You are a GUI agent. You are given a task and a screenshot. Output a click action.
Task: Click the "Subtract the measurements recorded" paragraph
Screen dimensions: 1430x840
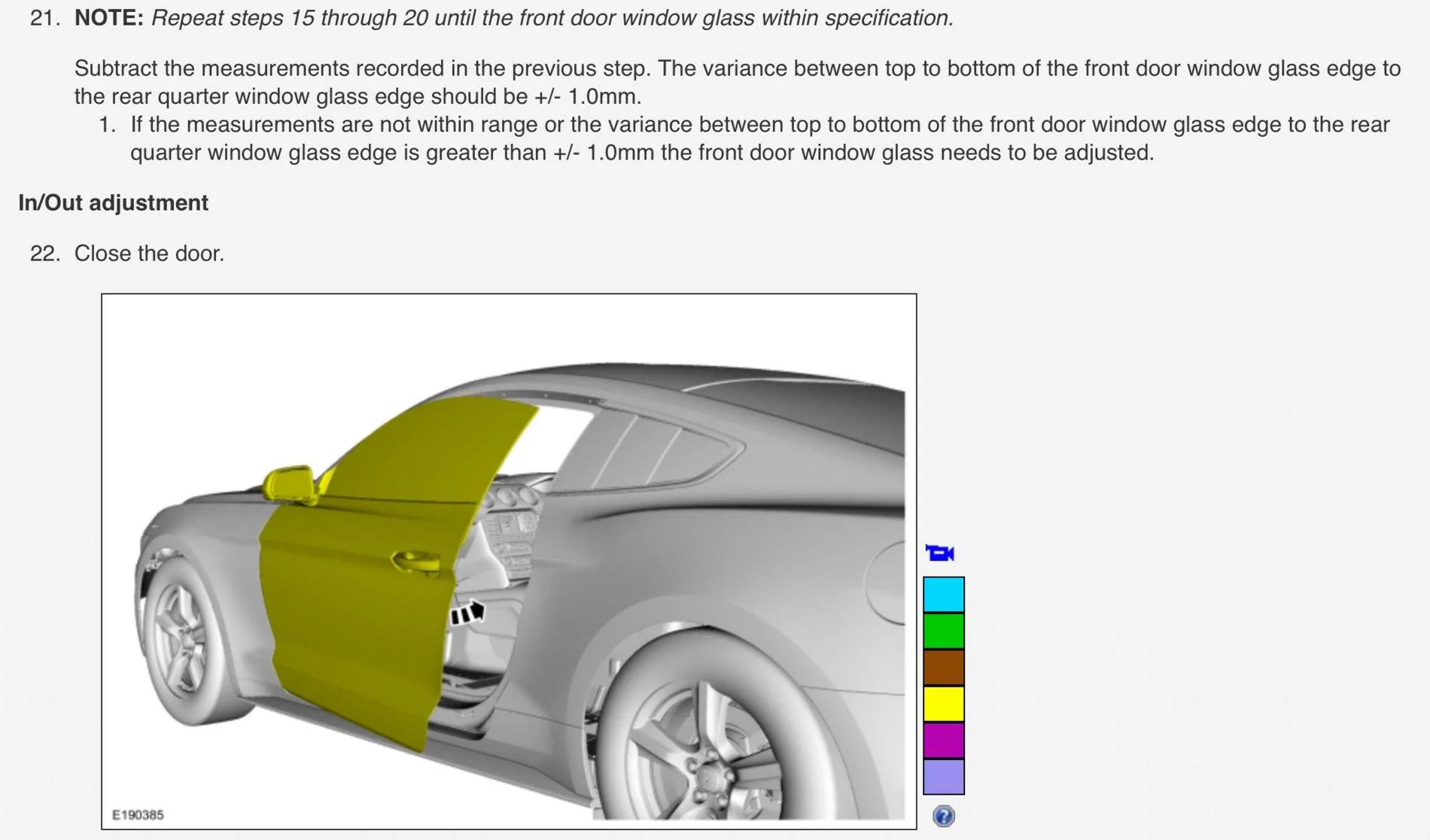pos(738,82)
